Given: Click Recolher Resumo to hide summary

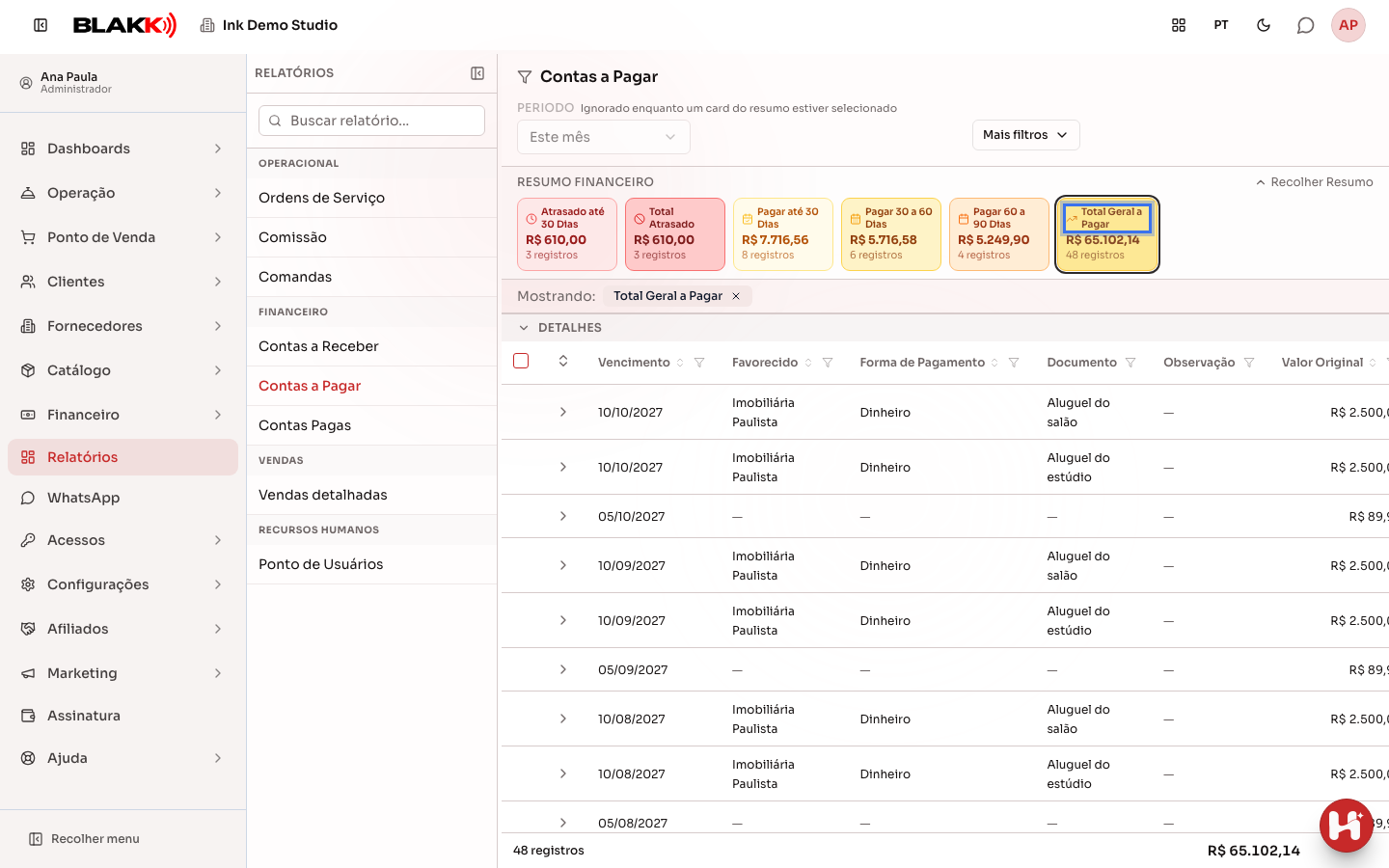Looking at the screenshot, I should [1314, 182].
